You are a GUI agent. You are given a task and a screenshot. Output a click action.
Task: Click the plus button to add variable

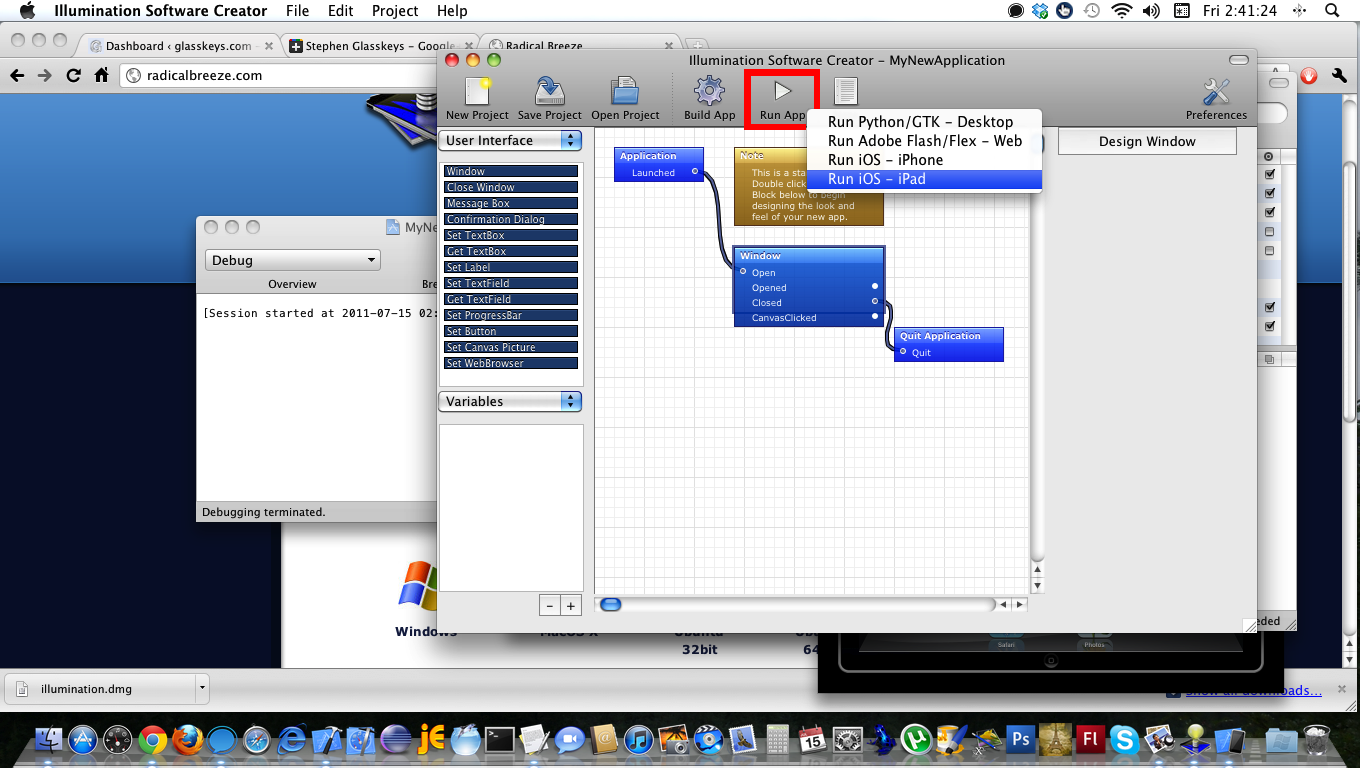tap(571, 606)
